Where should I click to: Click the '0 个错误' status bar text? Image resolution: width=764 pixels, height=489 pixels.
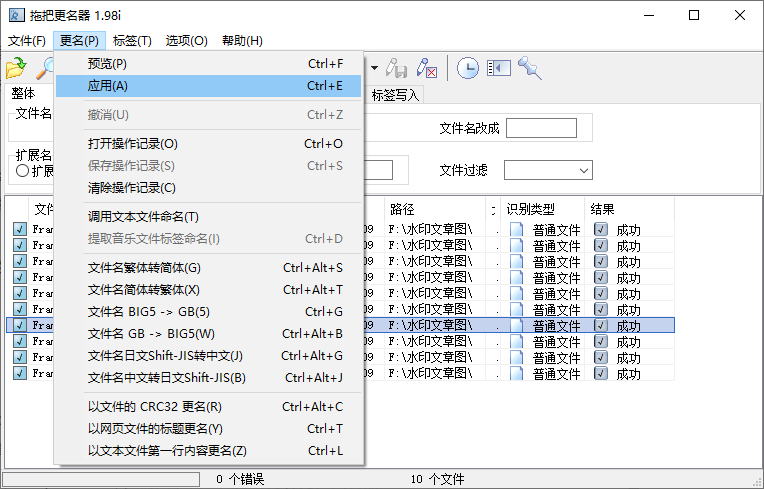click(240, 479)
